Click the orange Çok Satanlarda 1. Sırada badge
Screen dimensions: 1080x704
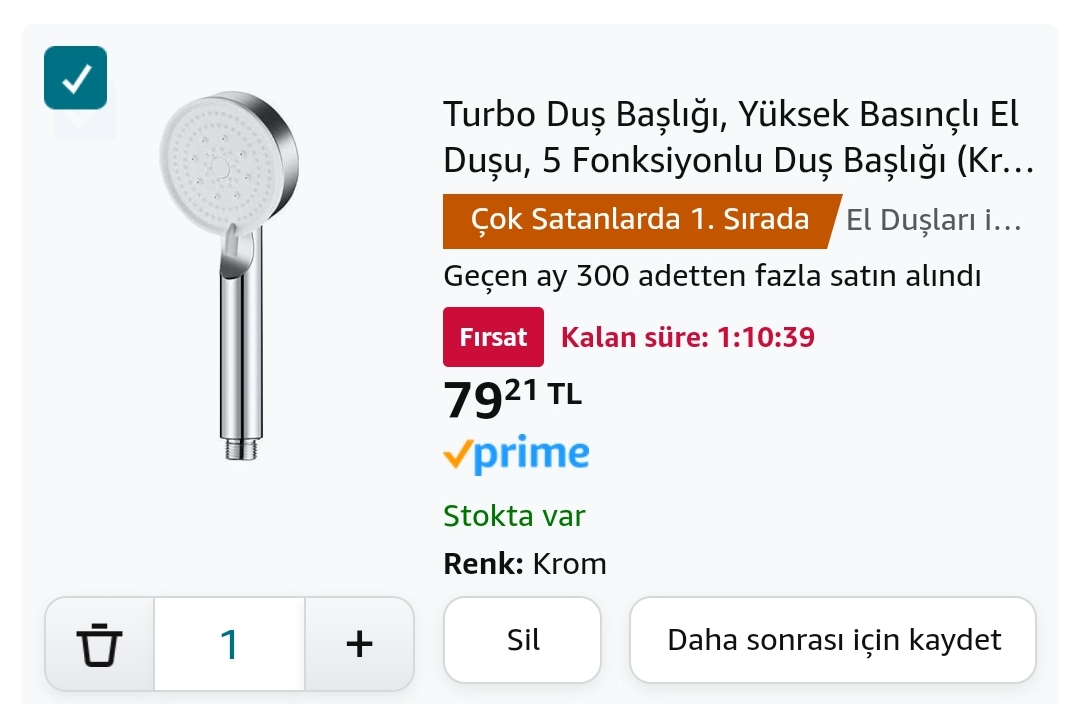click(639, 220)
